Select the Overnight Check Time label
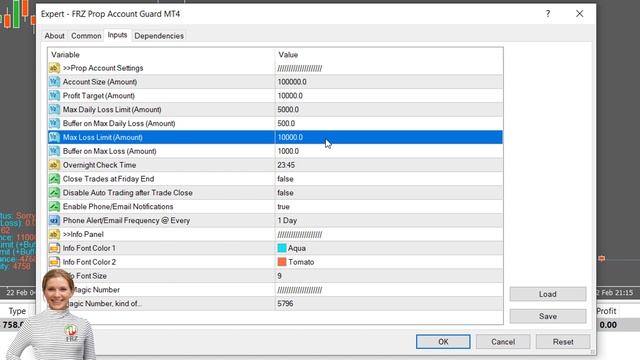The image size is (640, 360). coord(99,165)
